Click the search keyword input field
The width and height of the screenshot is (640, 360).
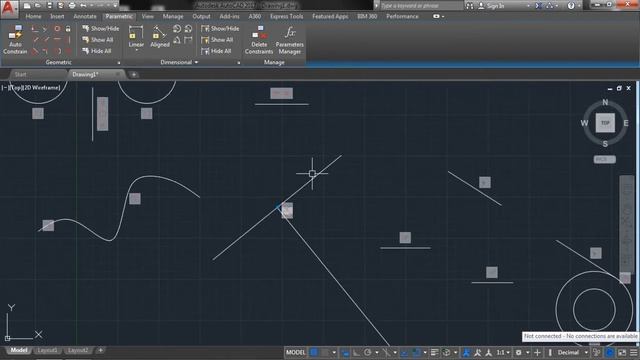click(x=421, y=6)
